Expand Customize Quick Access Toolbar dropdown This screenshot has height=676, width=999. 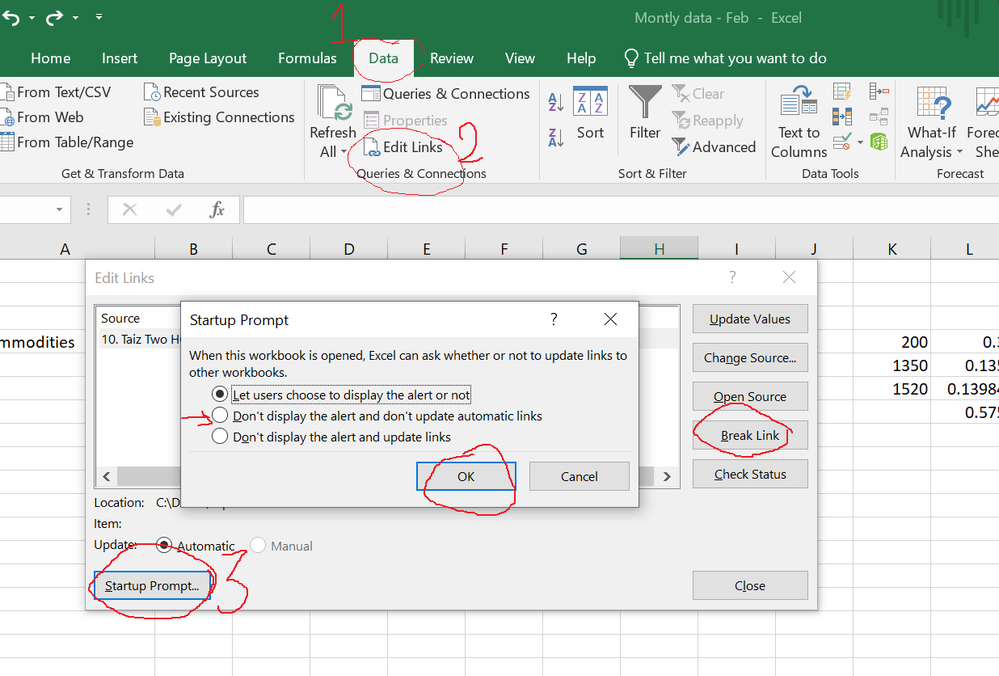[98, 18]
